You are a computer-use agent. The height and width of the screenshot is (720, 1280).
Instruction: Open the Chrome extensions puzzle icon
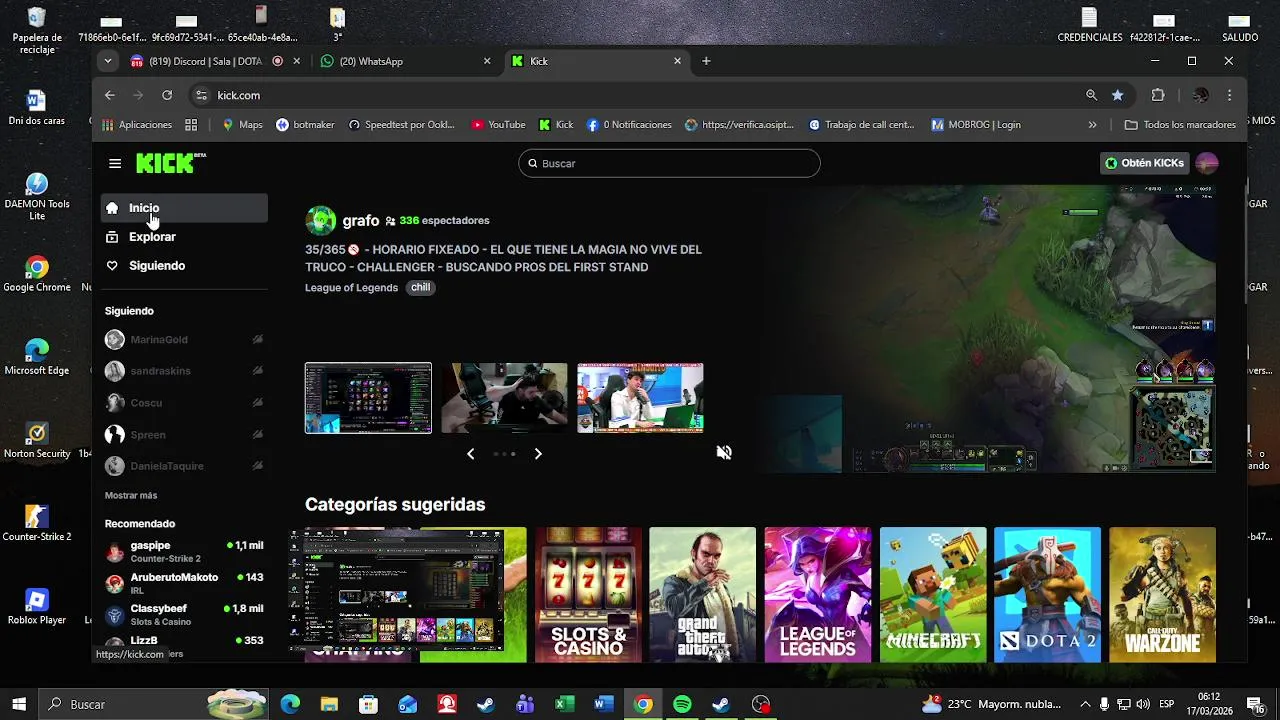pyautogui.click(x=1158, y=95)
